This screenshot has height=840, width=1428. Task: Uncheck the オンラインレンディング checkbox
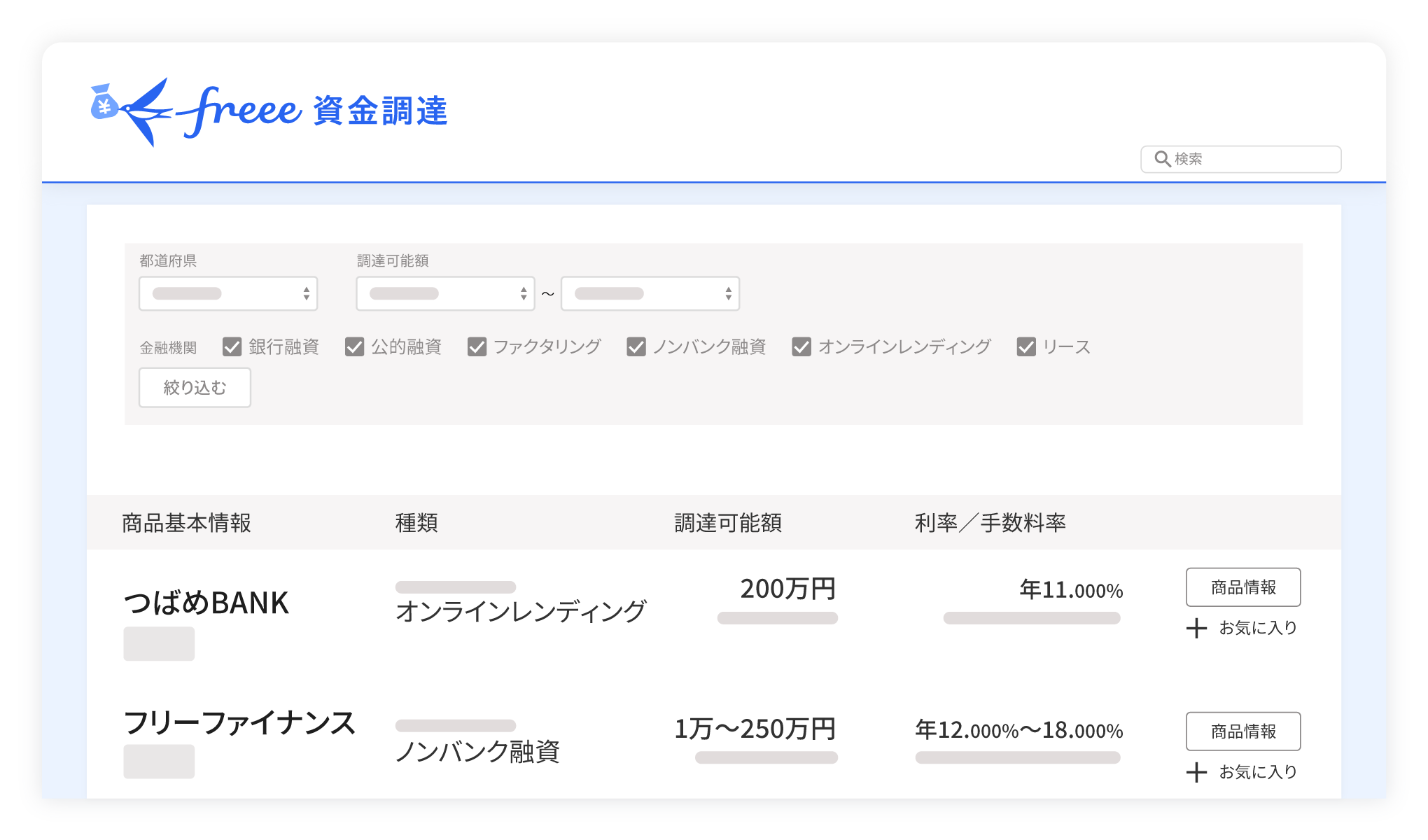(x=801, y=346)
